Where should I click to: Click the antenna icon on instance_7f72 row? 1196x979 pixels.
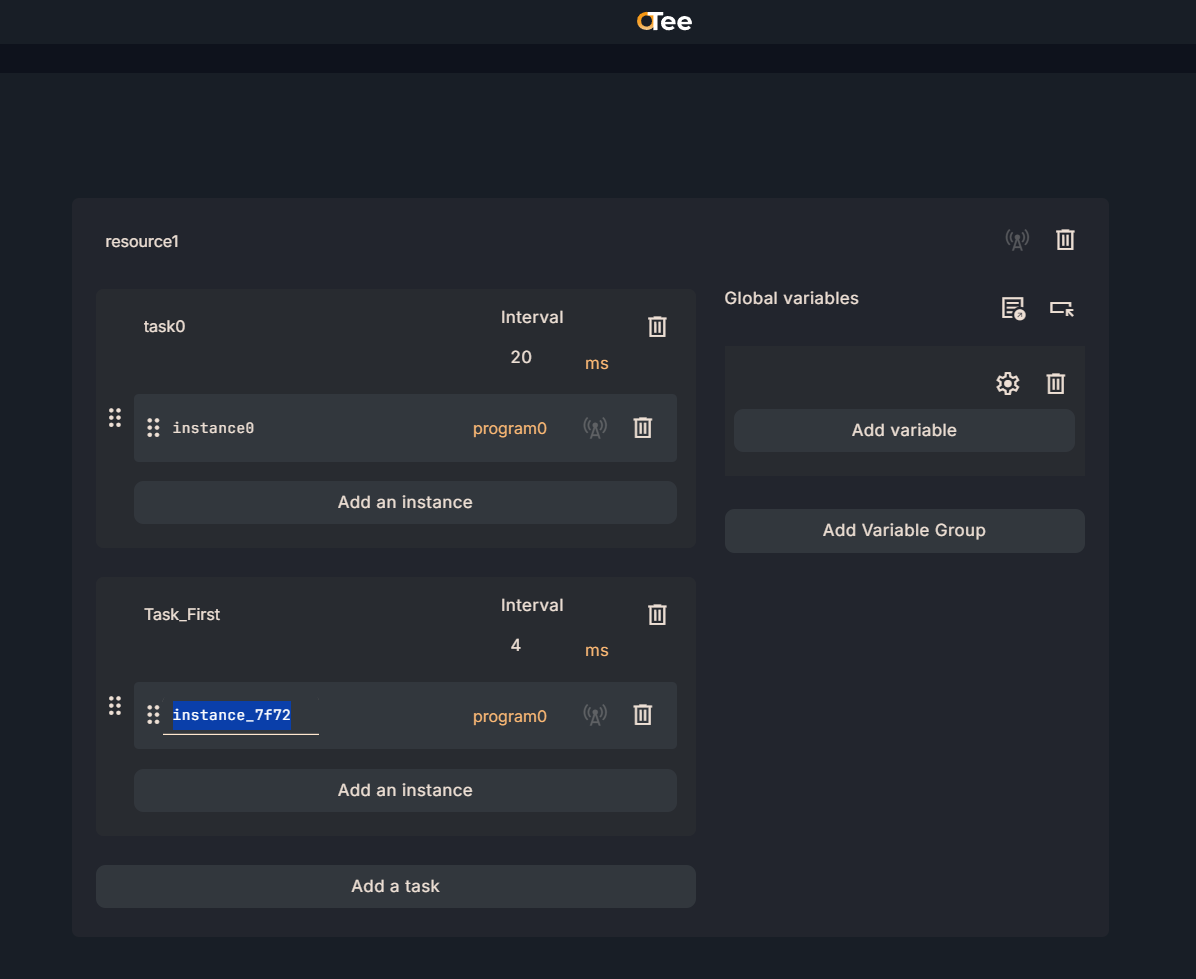click(595, 715)
